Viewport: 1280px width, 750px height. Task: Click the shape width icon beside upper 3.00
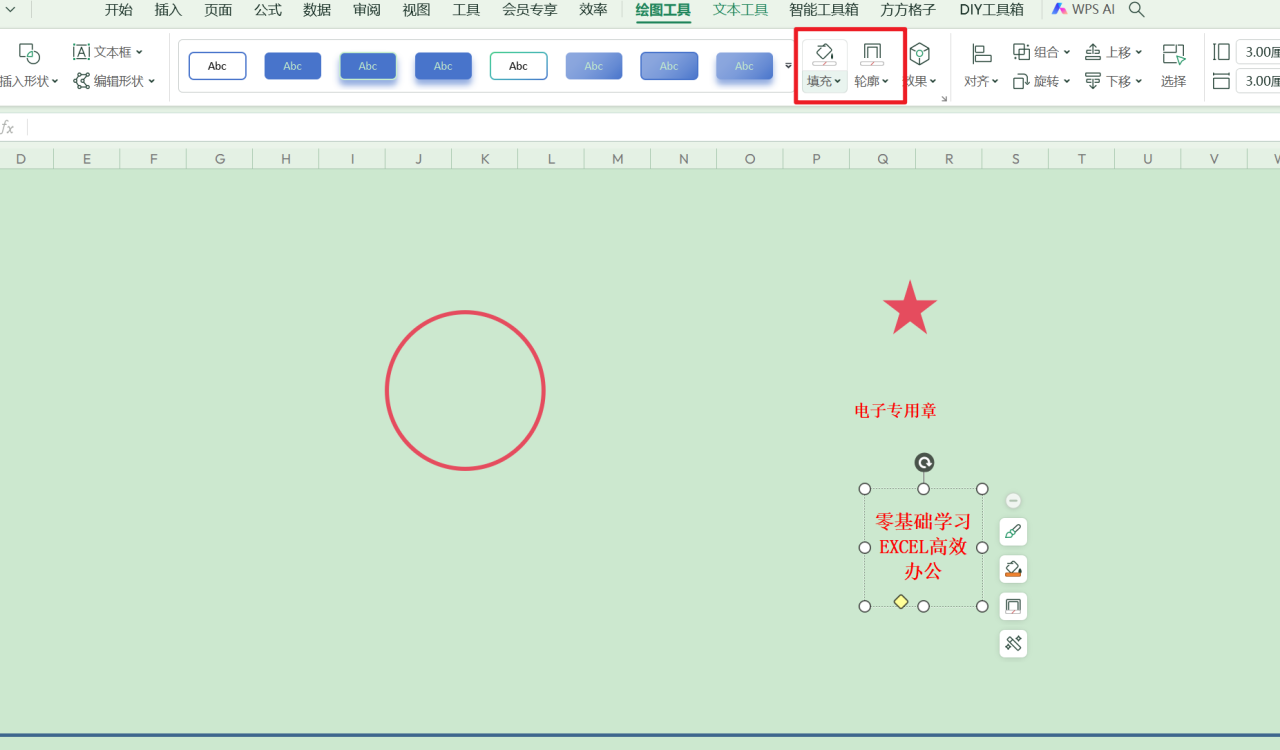pos(1221,52)
